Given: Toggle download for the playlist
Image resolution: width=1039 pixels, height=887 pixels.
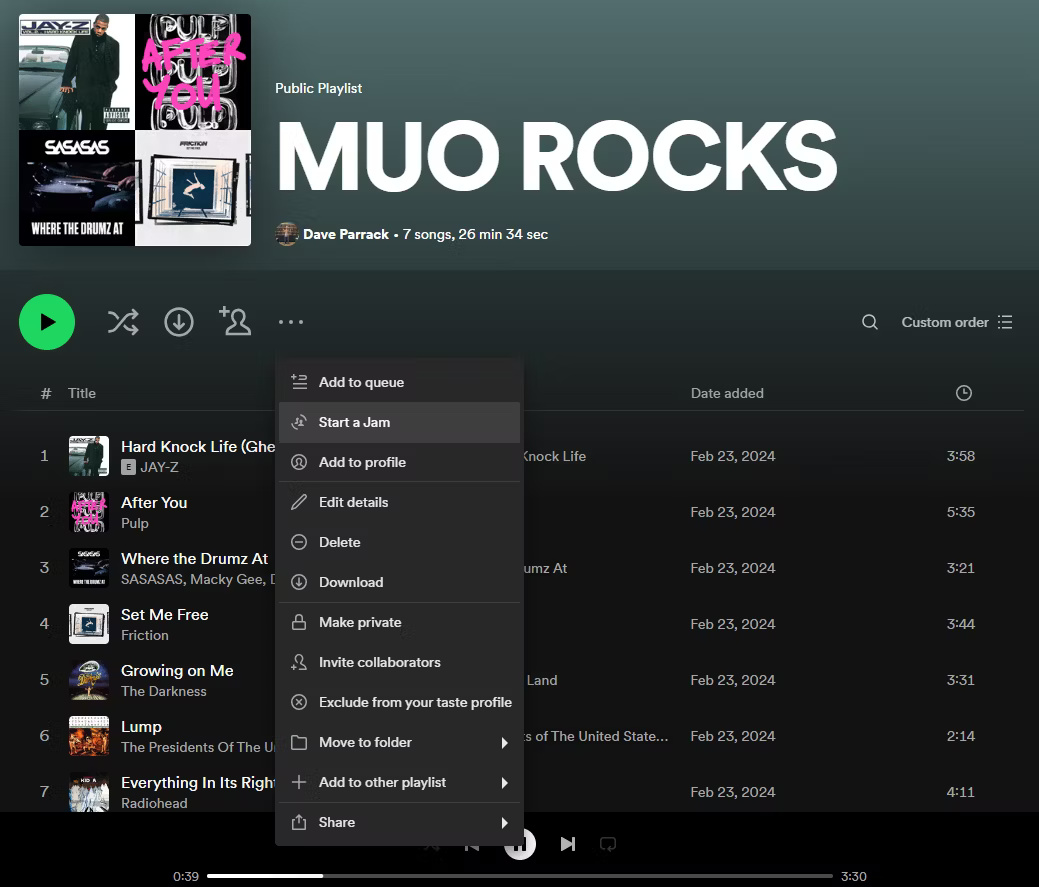Looking at the screenshot, I should coord(179,322).
